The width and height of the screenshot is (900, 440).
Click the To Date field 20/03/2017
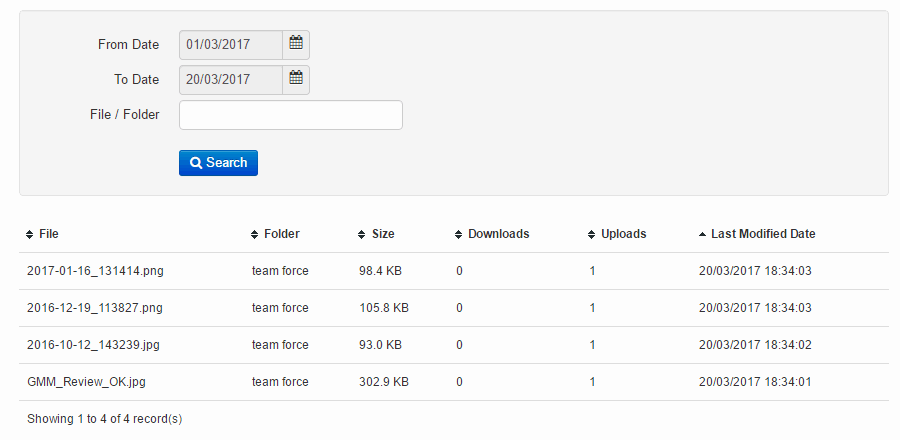(231, 80)
